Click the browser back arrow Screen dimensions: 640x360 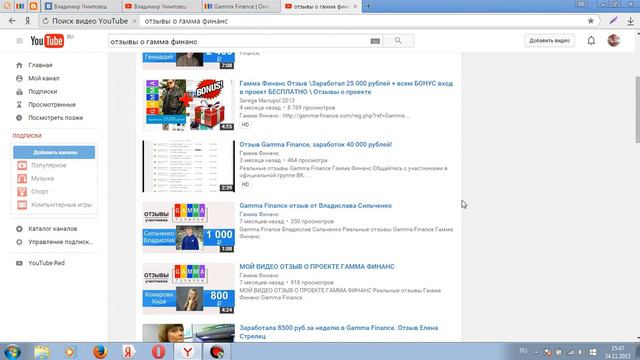(x=12, y=21)
